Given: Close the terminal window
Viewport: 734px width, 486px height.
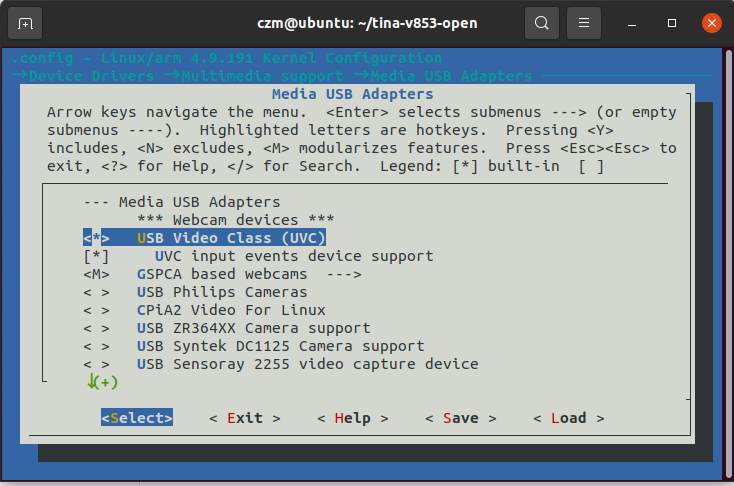Looking at the screenshot, I should point(711,22).
